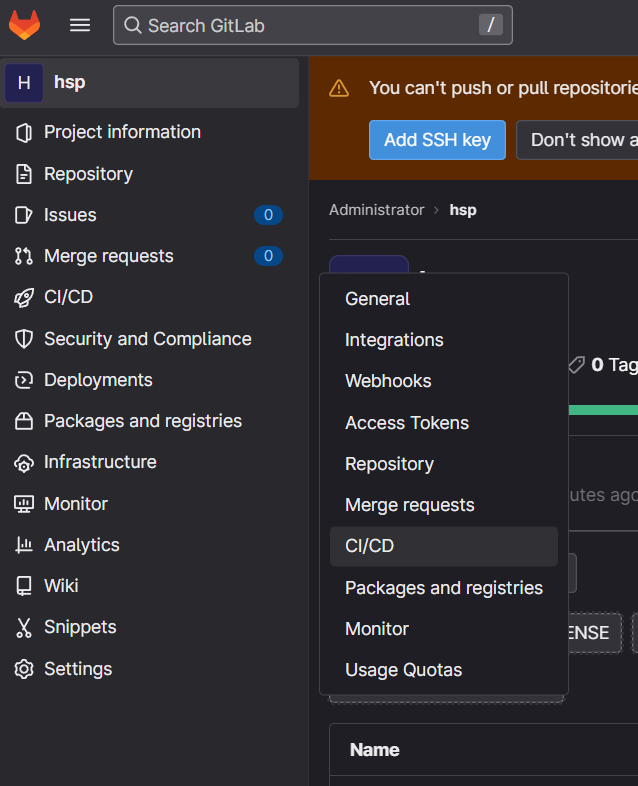This screenshot has width=638, height=786.
Task: Click the Settings gear icon
Action: pyautogui.click(x=24, y=669)
